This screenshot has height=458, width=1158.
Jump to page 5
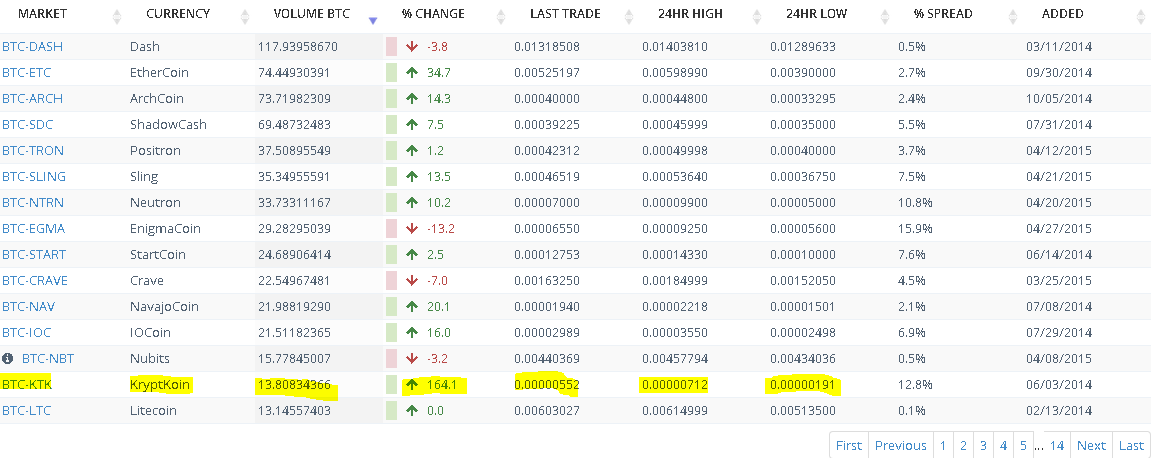coord(1023,445)
